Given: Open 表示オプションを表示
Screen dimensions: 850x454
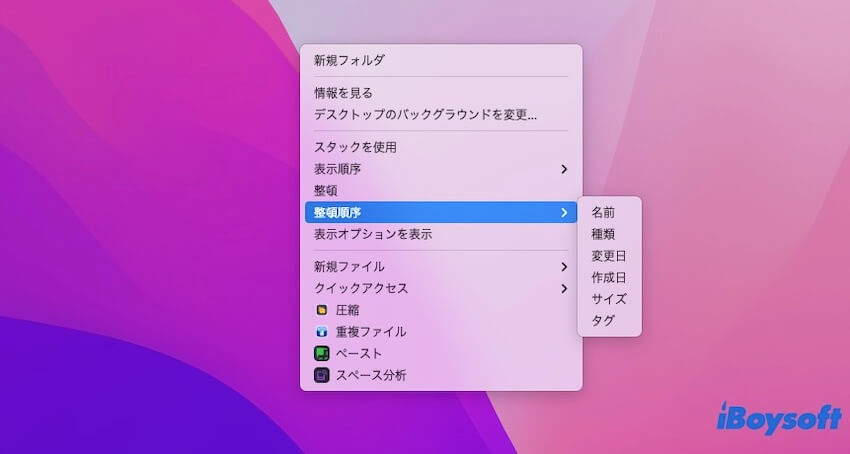Looking at the screenshot, I should tap(372, 234).
